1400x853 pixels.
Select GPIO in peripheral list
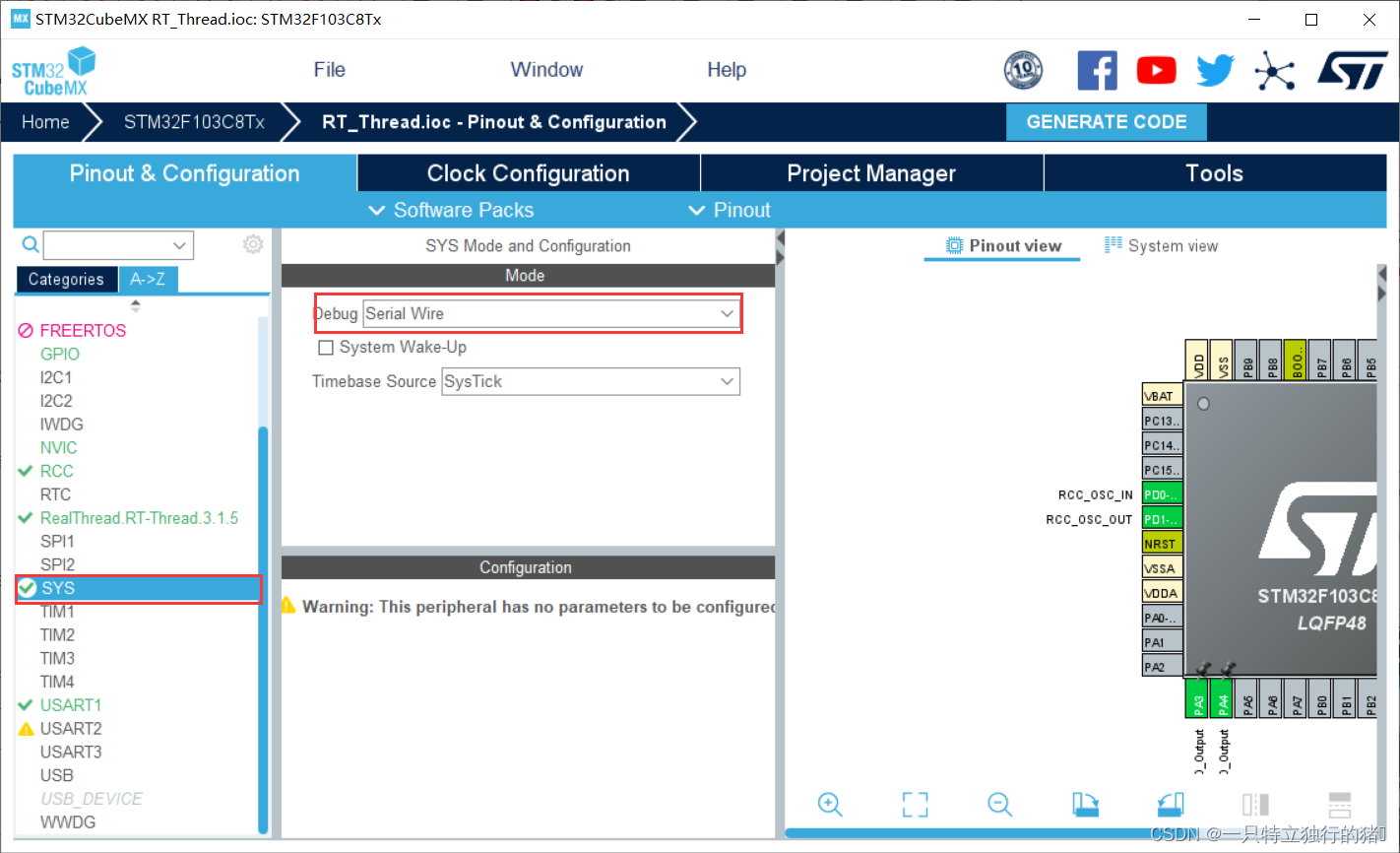[x=60, y=355]
